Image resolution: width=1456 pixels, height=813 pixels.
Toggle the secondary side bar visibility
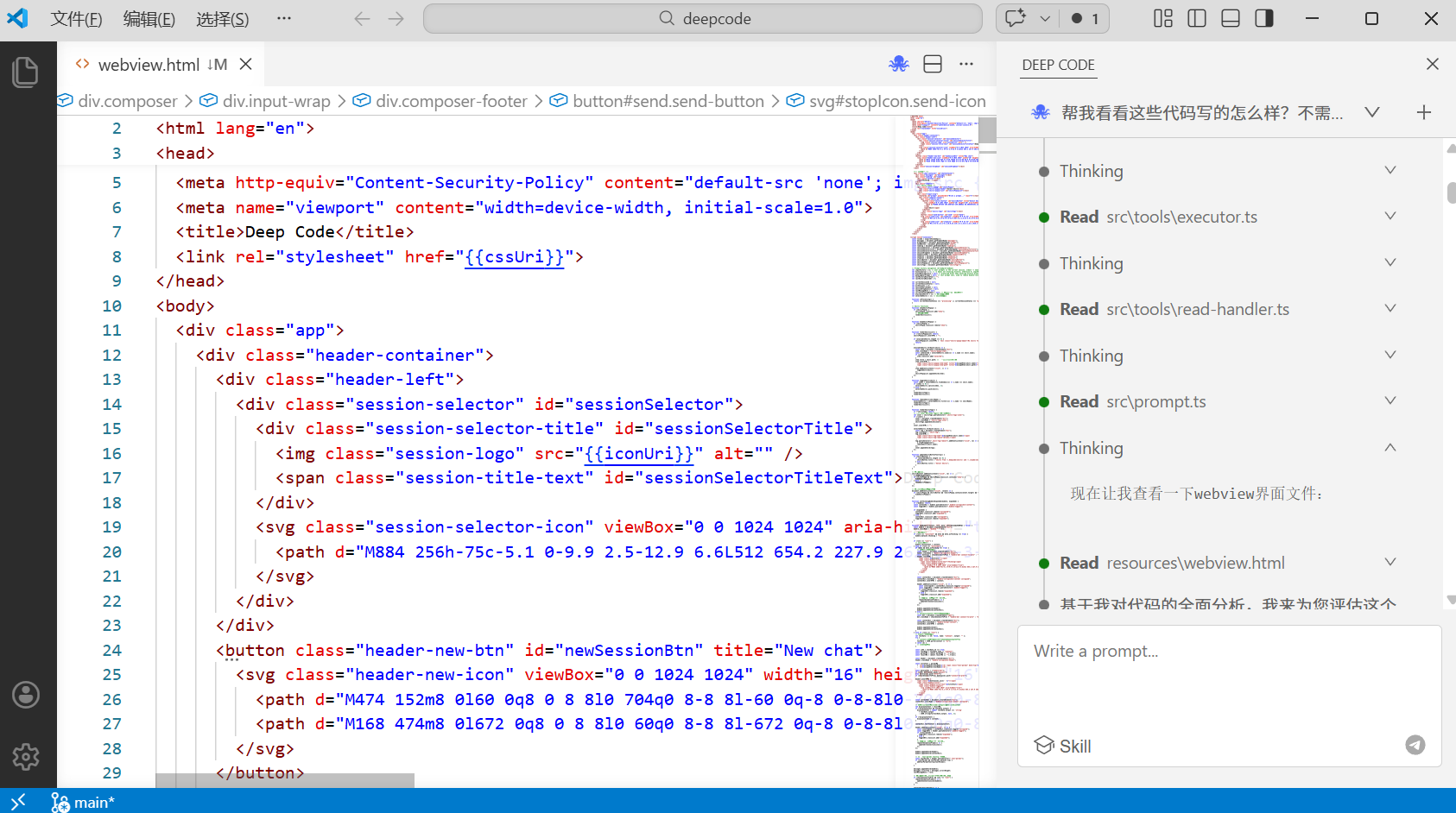pyautogui.click(x=1264, y=19)
